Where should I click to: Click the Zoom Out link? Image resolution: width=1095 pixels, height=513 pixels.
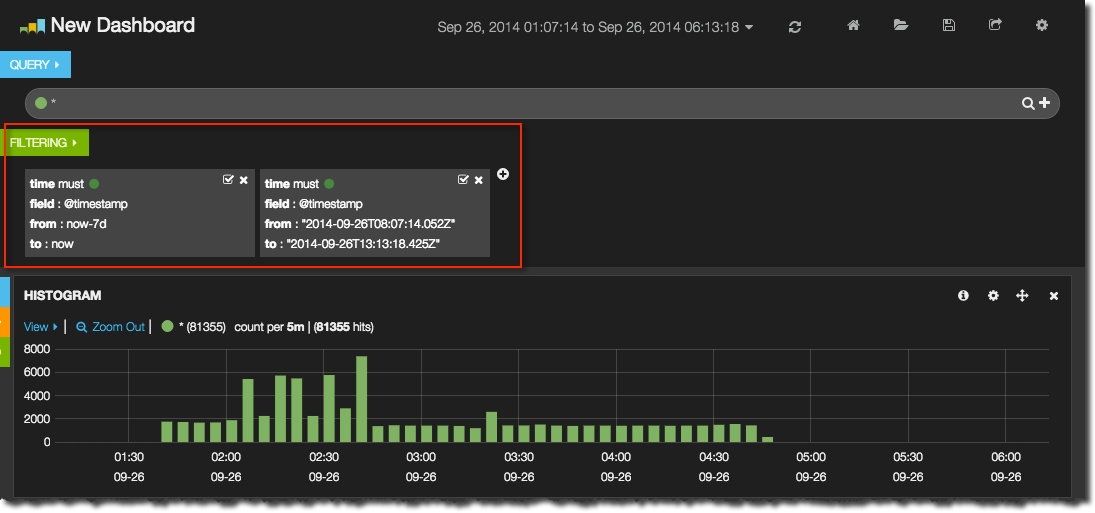point(111,327)
